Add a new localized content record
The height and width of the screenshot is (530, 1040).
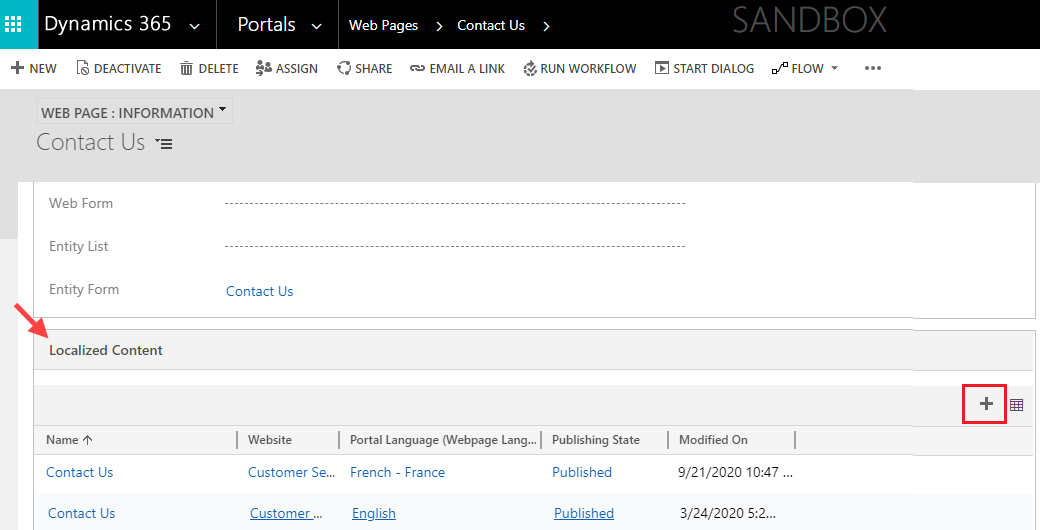pyautogui.click(x=986, y=403)
